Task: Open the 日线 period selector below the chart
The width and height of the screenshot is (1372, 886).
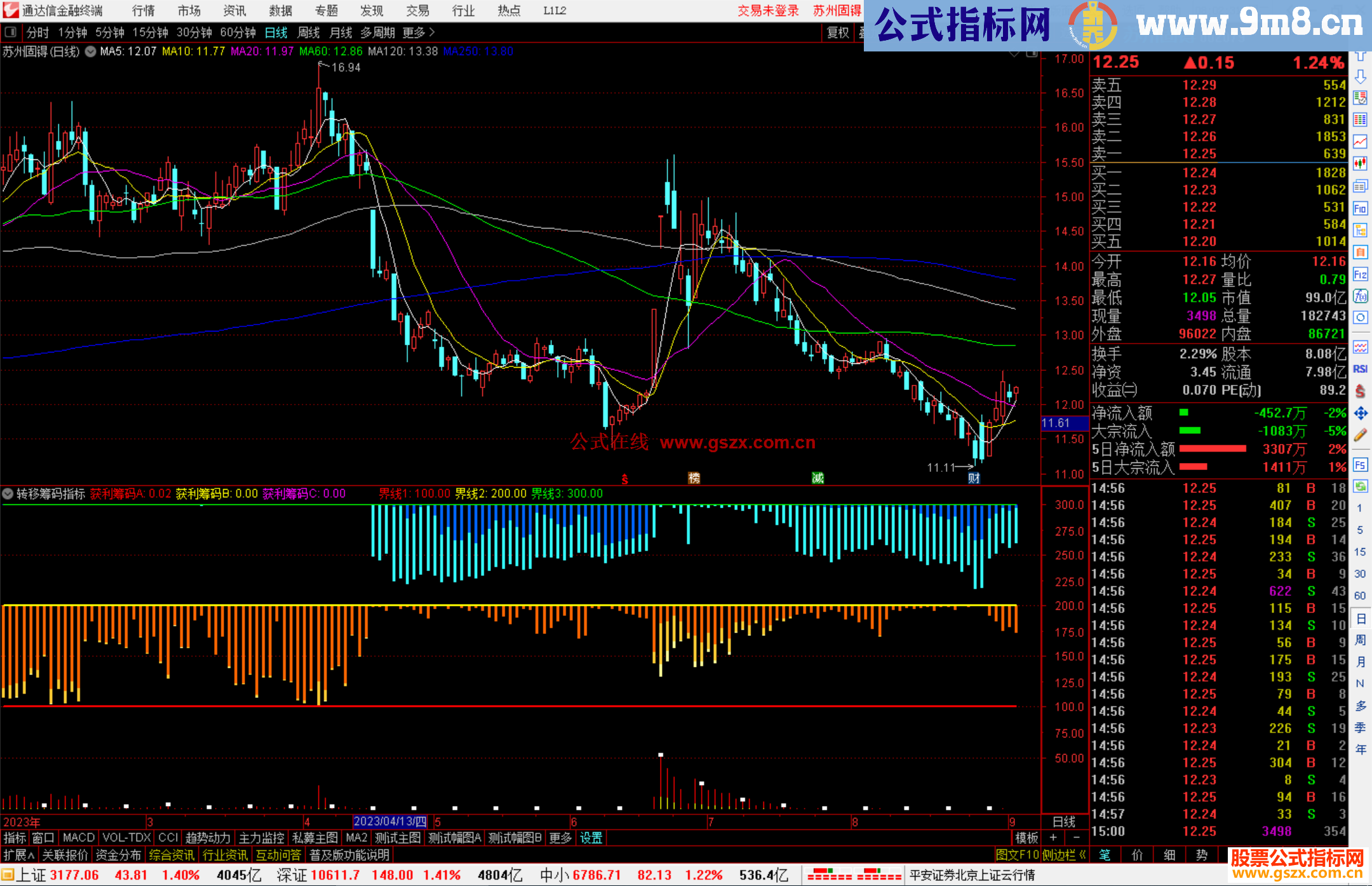Action: tap(1064, 822)
